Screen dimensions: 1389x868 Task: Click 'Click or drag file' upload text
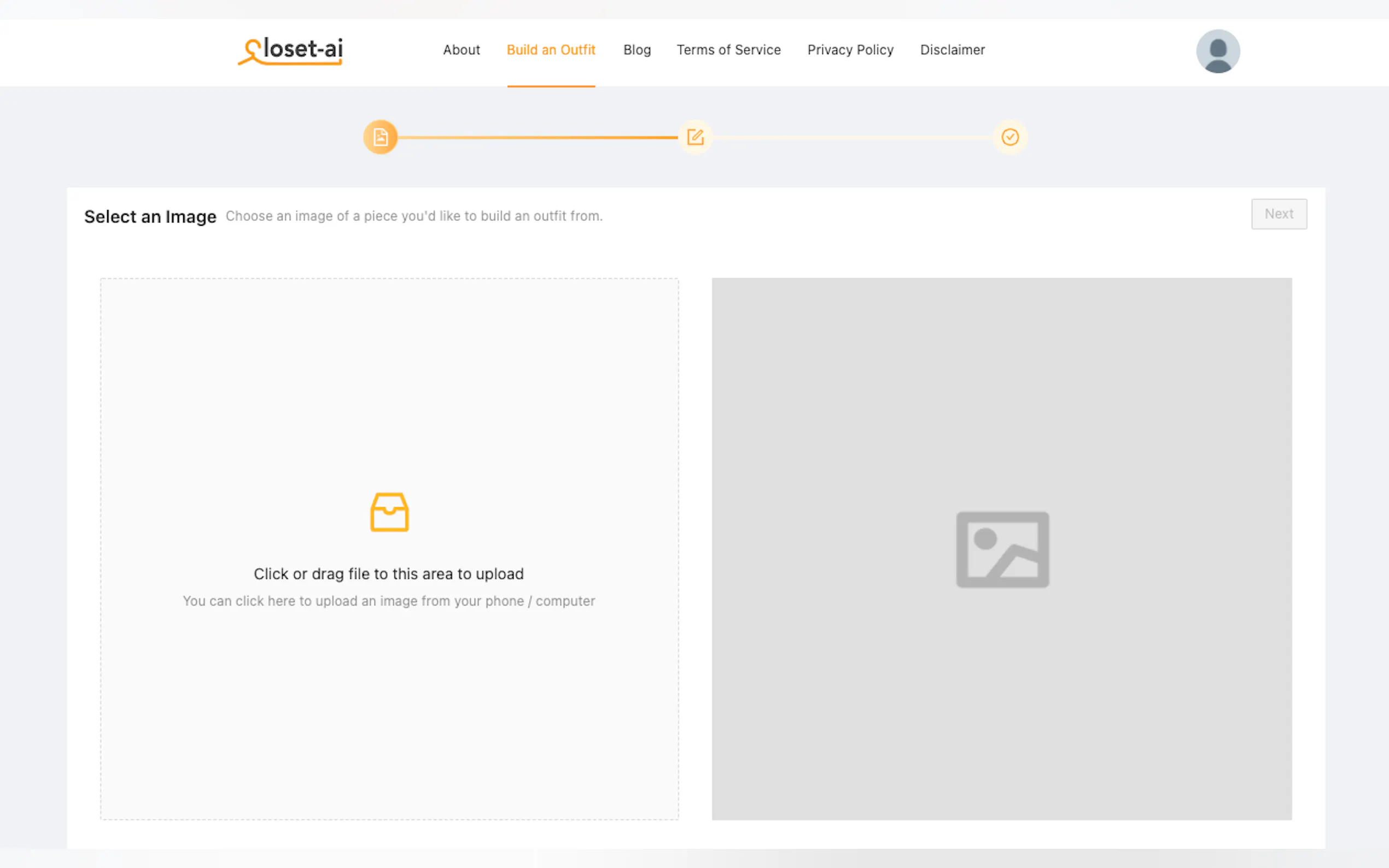[389, 574]
